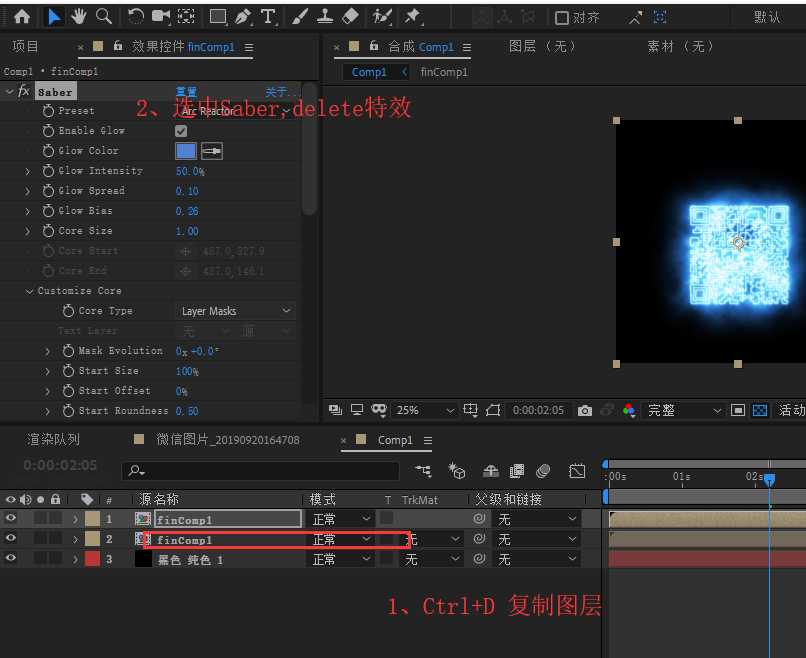806x658 pixels.
Task: Click the viewer timecode 0:00:02:05
Action: pyautogui.click(x=538, y=410)
